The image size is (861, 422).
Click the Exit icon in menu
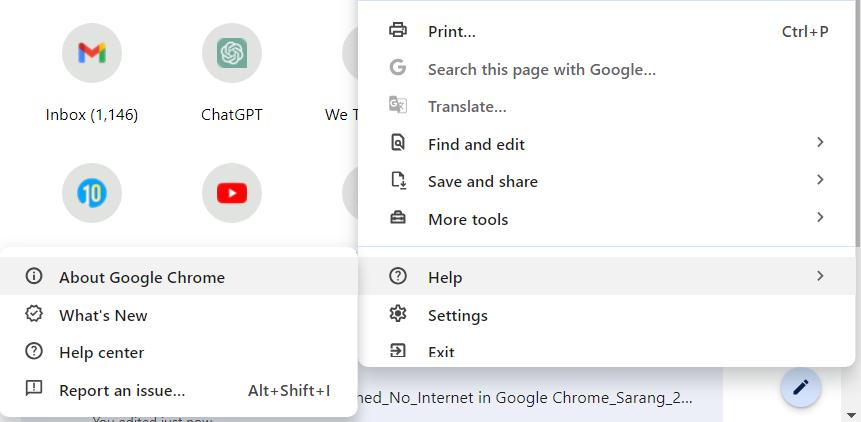click(398, 351)
